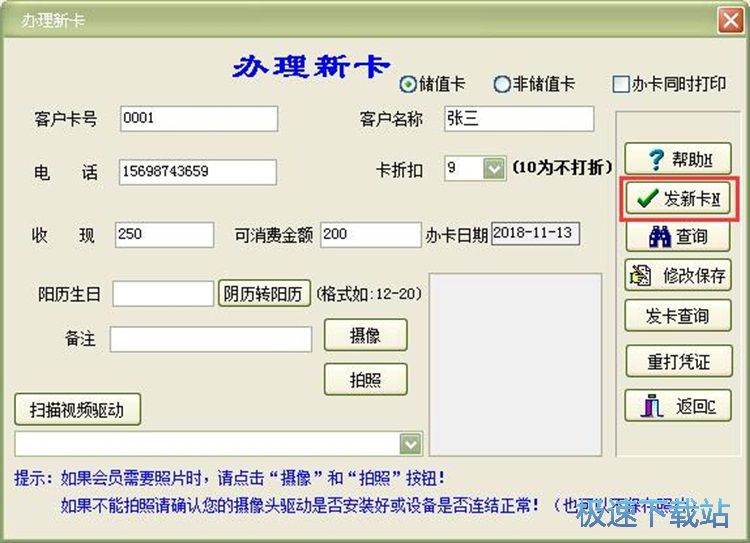Enable the 办卡同时打印 checkbox
The image size is (750, 543).
620,85
